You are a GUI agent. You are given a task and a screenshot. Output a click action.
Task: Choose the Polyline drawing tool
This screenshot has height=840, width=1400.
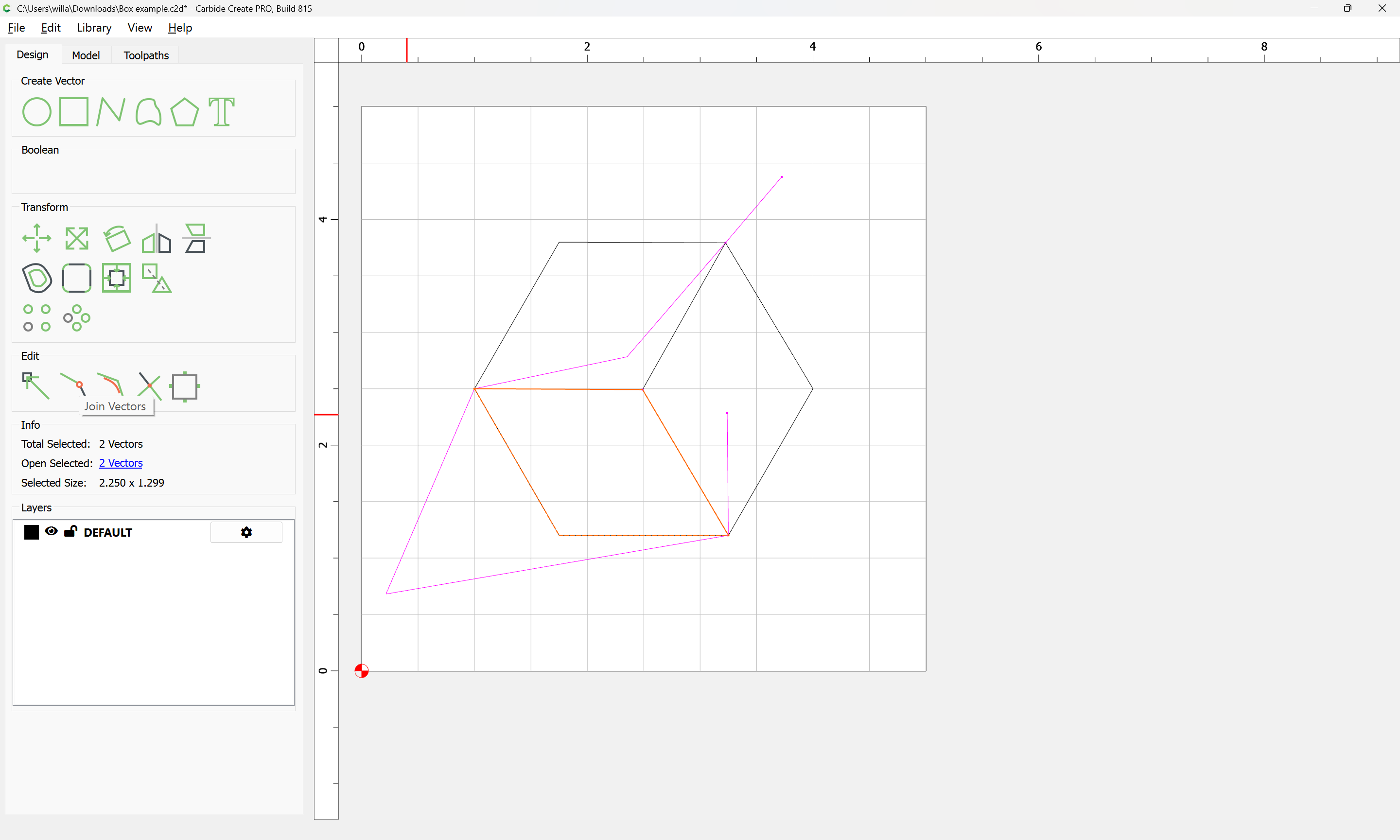coord(111,111)
